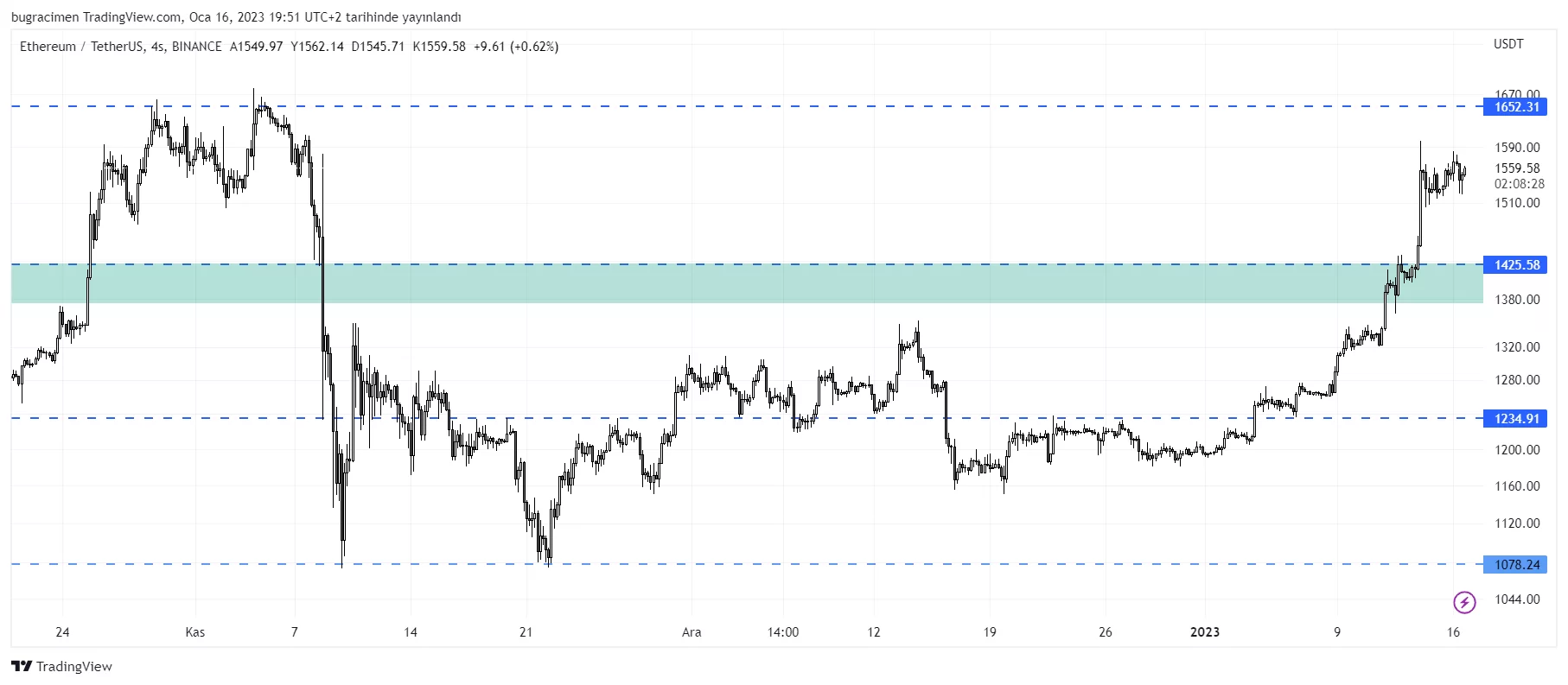Click the TradingView logo at bottom left
The image size is (1568, 685).
tap(61, 666)
